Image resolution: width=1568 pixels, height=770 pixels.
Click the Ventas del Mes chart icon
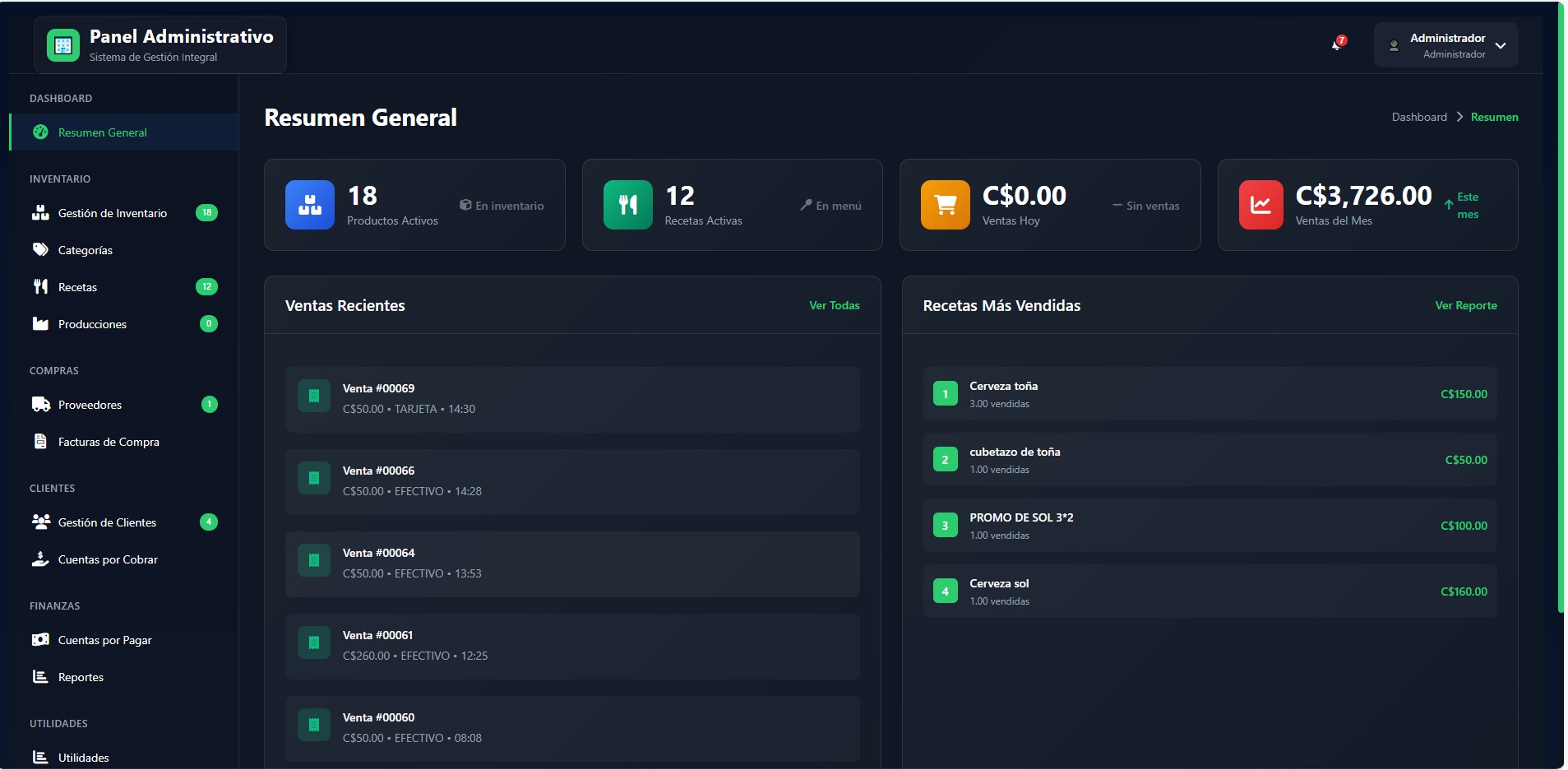[1260, 205]
